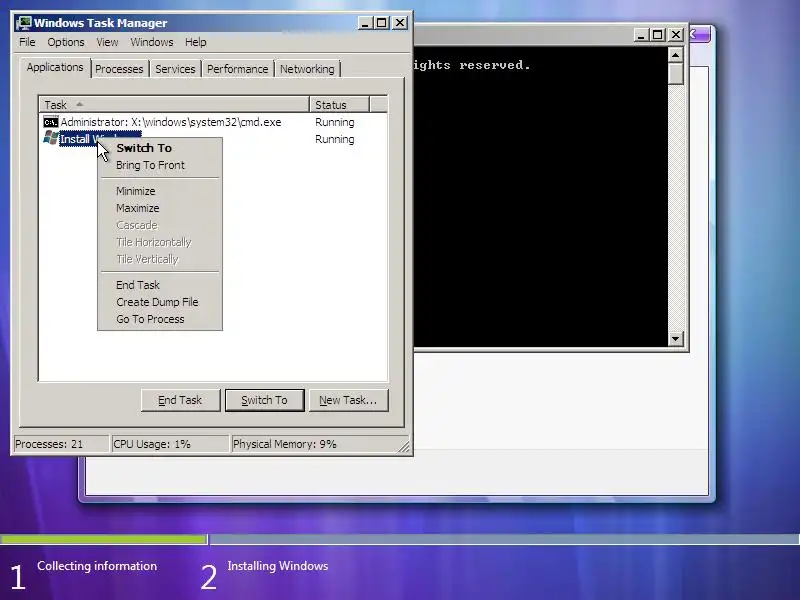Switch to the Performance tab

237,69
